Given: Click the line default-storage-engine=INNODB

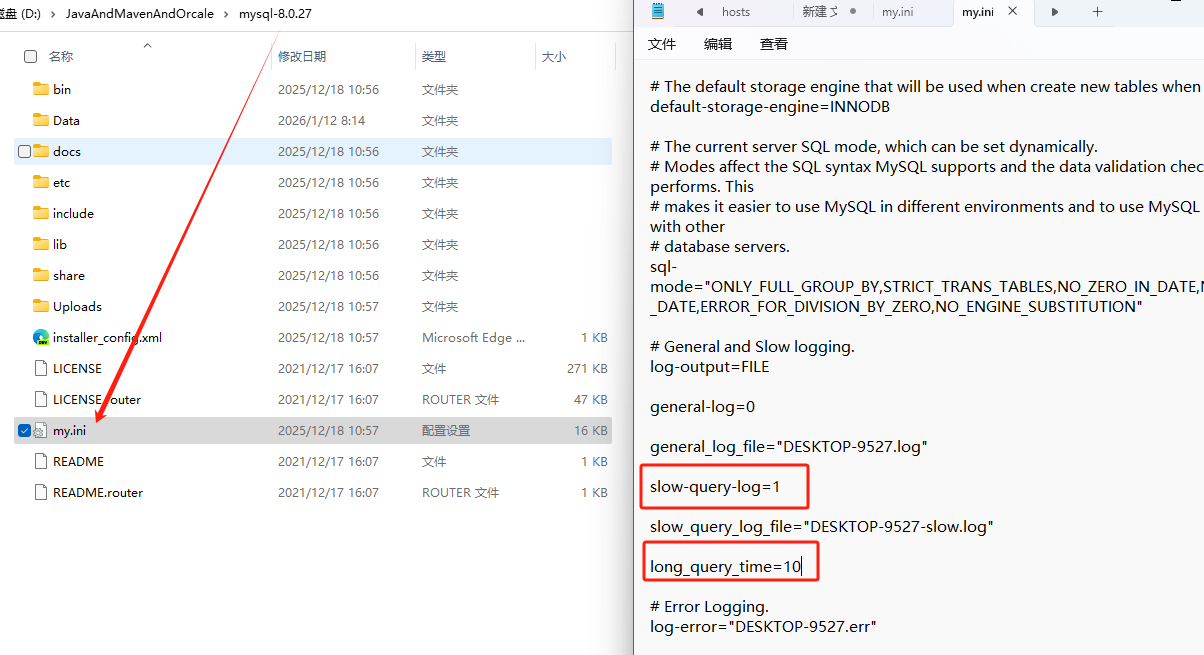Looking at the screenshot, I should pos(770,106).
